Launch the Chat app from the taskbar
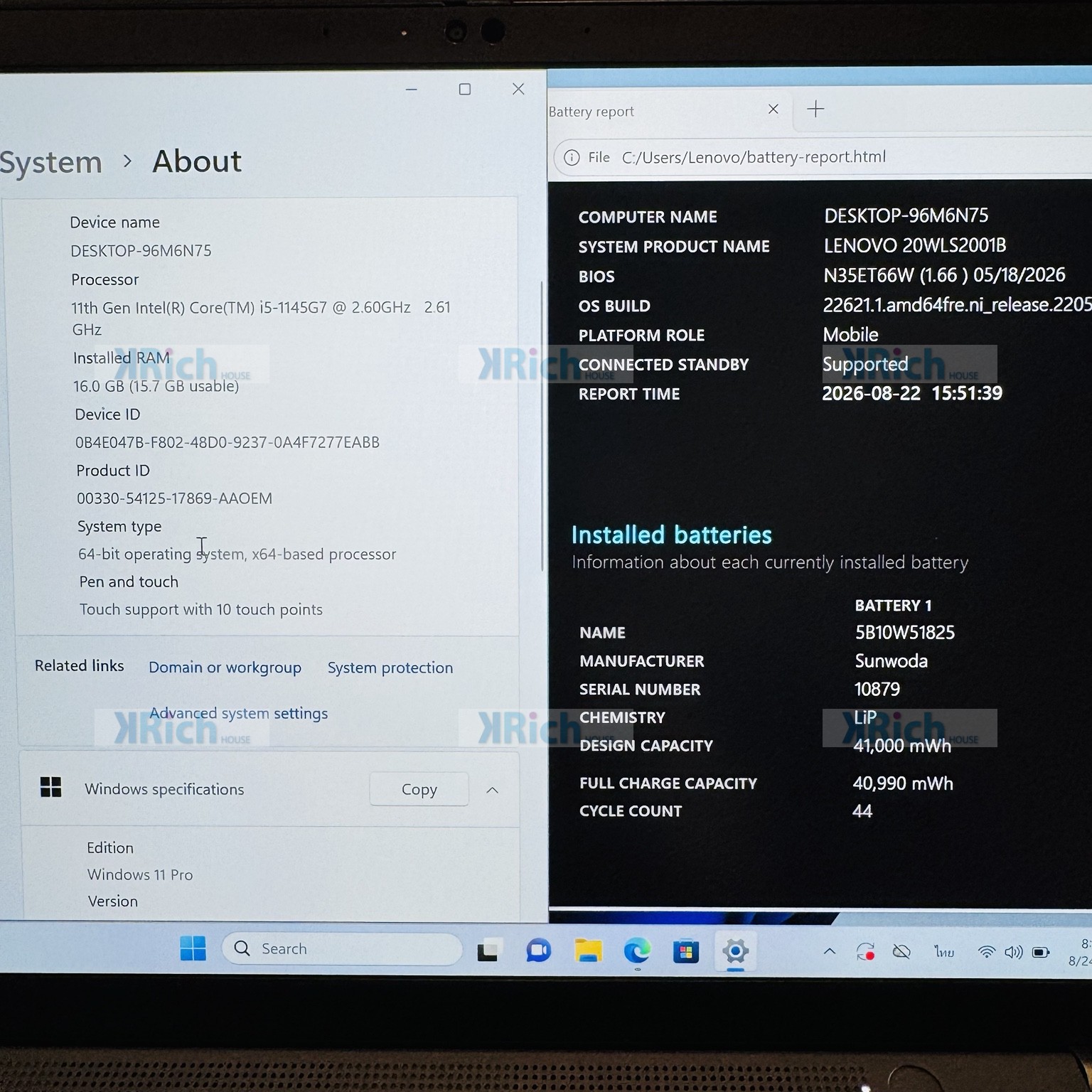 coord(538,951)
